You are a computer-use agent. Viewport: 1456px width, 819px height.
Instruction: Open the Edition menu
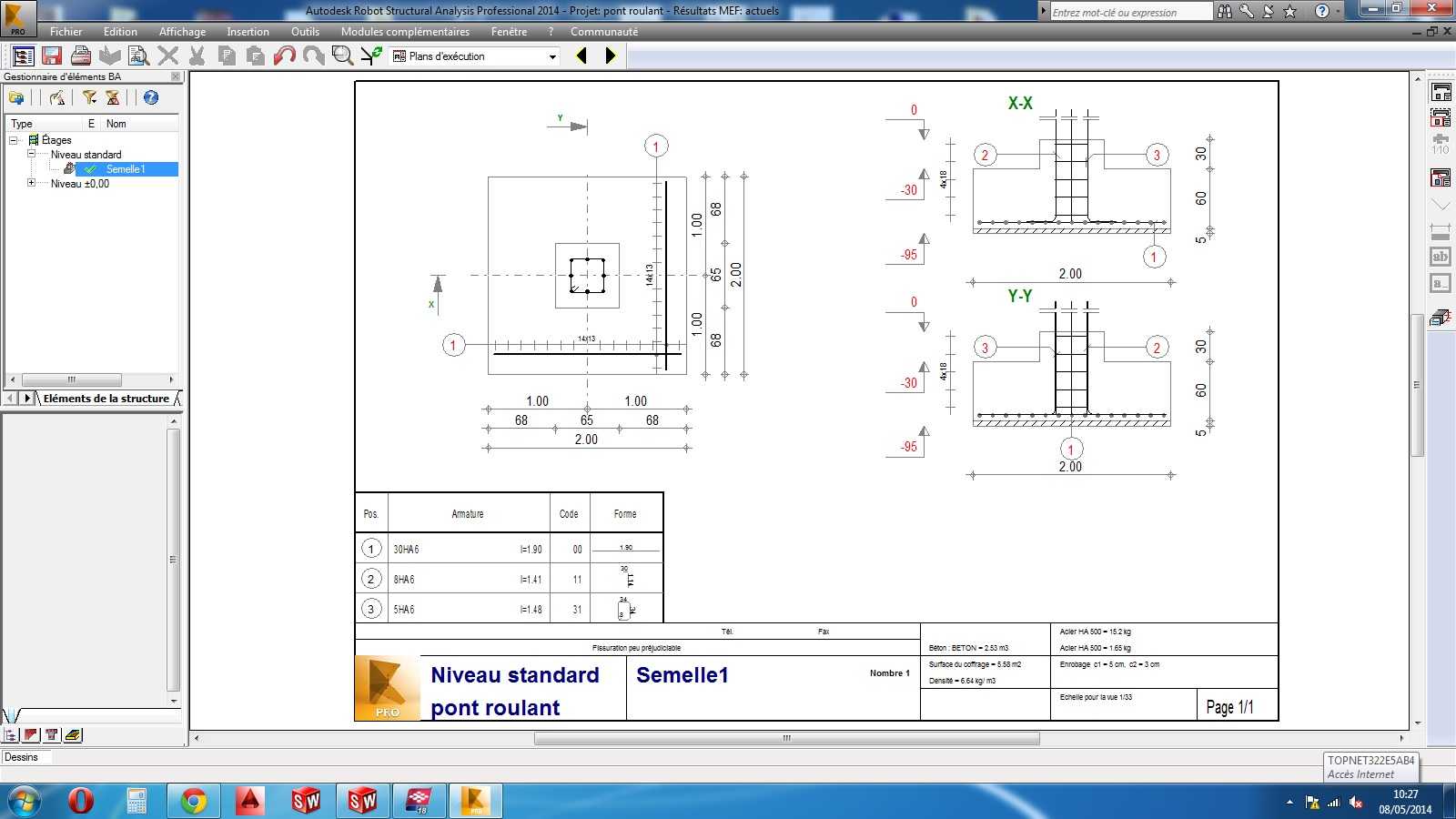(x=120, y=32)
